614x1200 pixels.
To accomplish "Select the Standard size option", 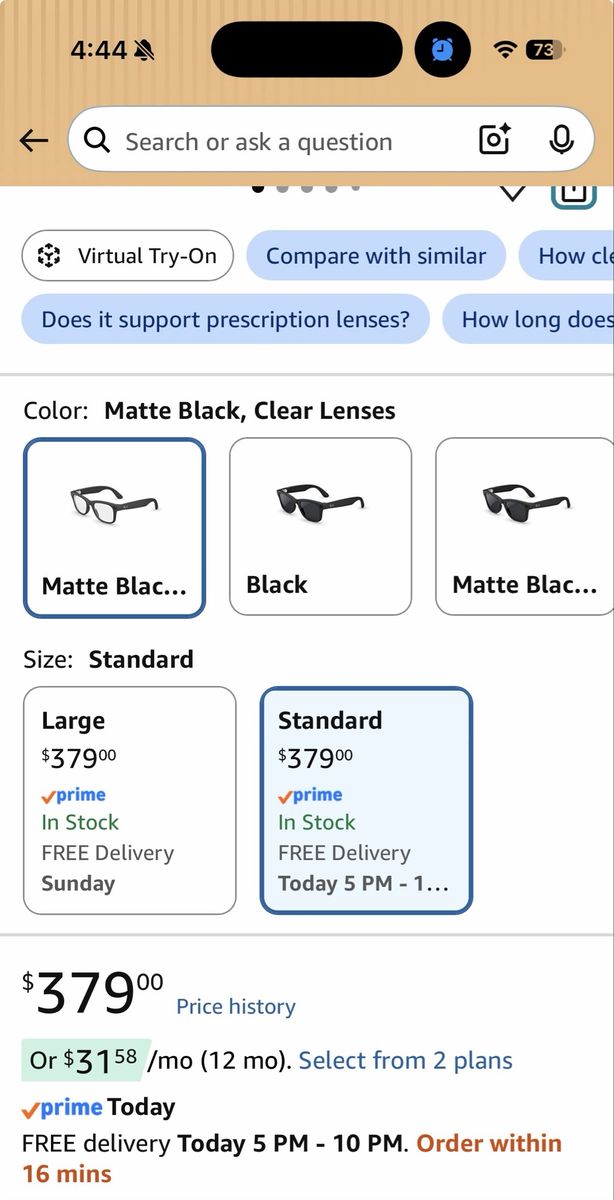I will (366, 800).
